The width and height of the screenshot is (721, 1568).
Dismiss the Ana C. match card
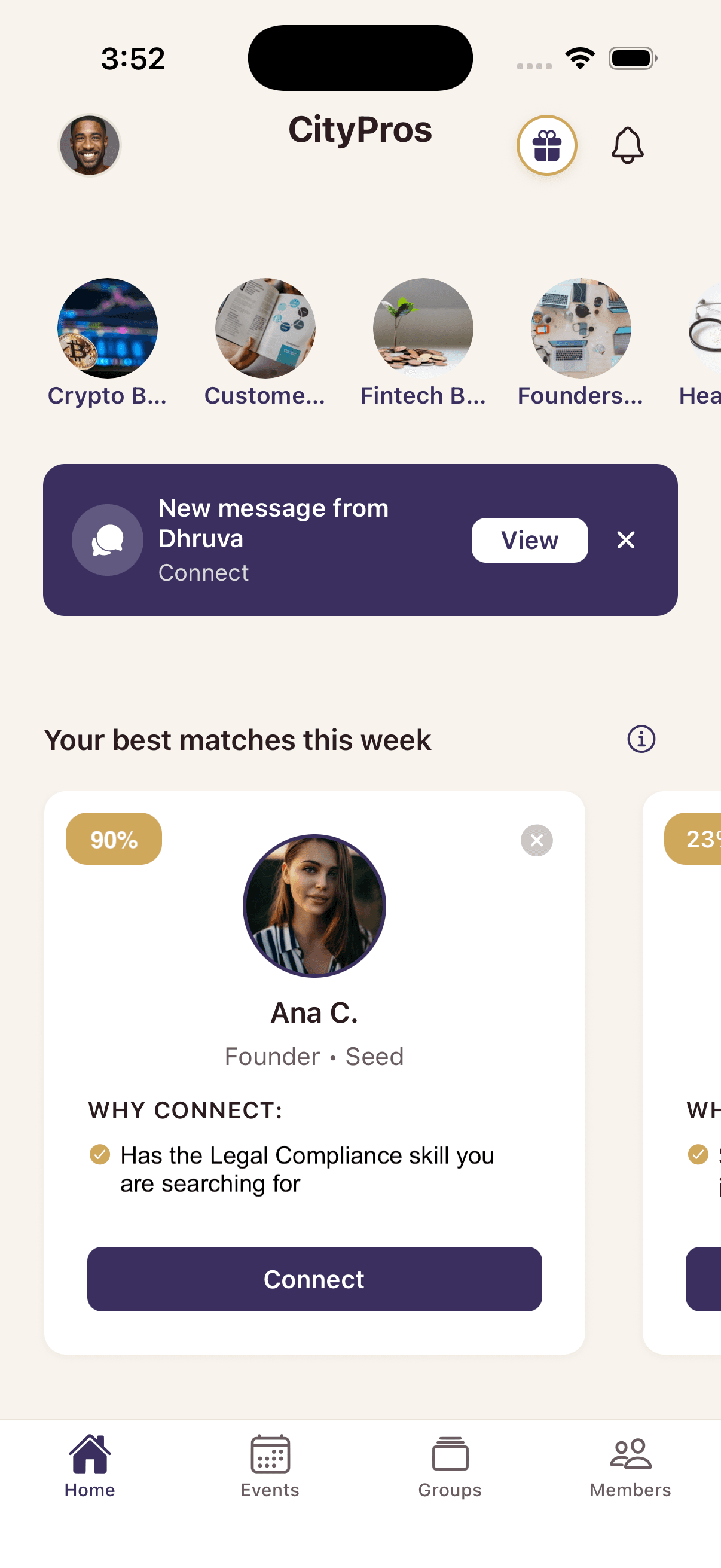point(536,840)
